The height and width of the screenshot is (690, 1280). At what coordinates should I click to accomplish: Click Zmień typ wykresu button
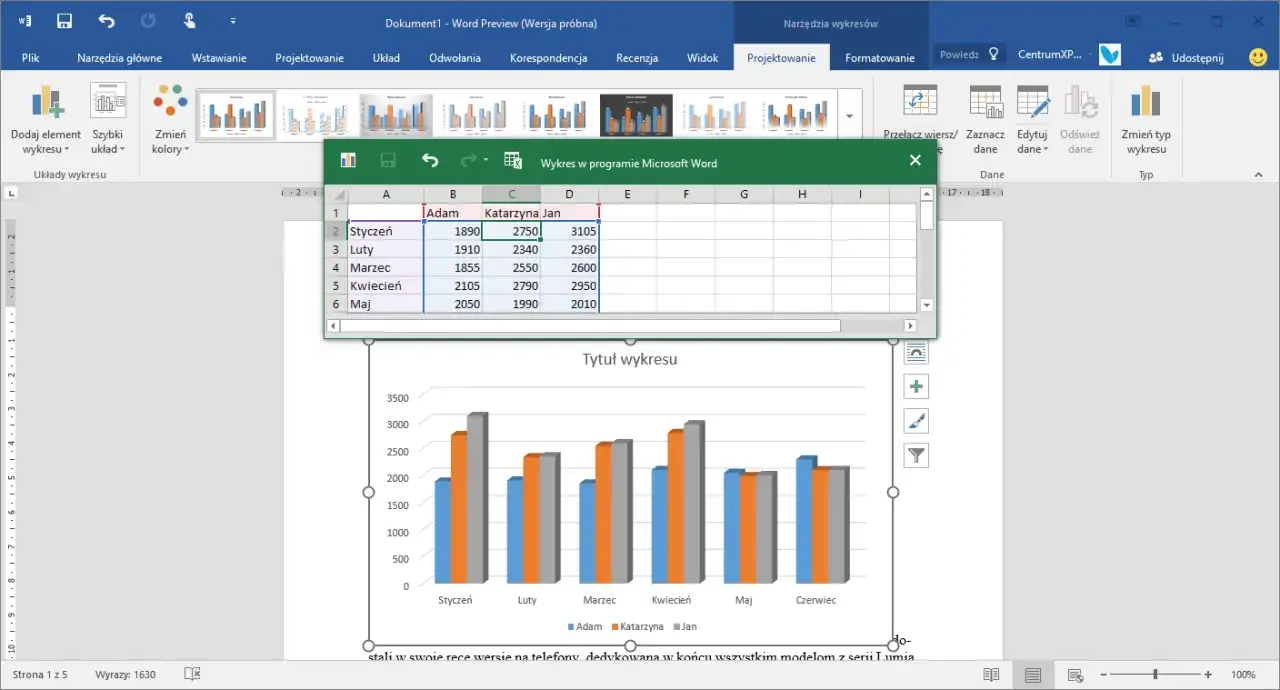pyautogui.click(x=1146, y=119)
